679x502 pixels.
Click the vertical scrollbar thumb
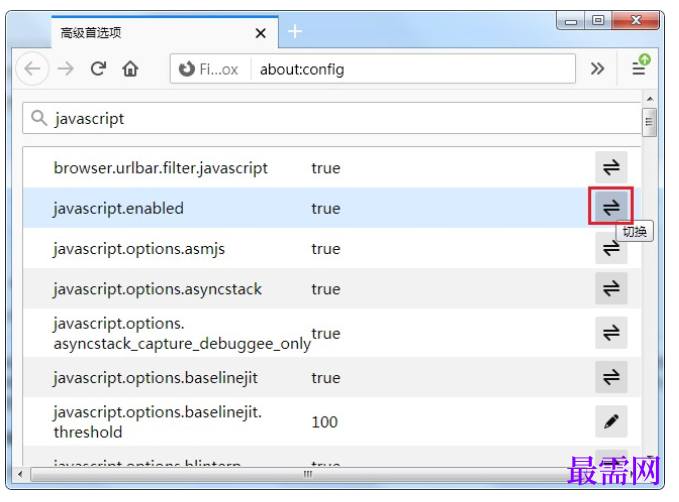tap(649, 122)
